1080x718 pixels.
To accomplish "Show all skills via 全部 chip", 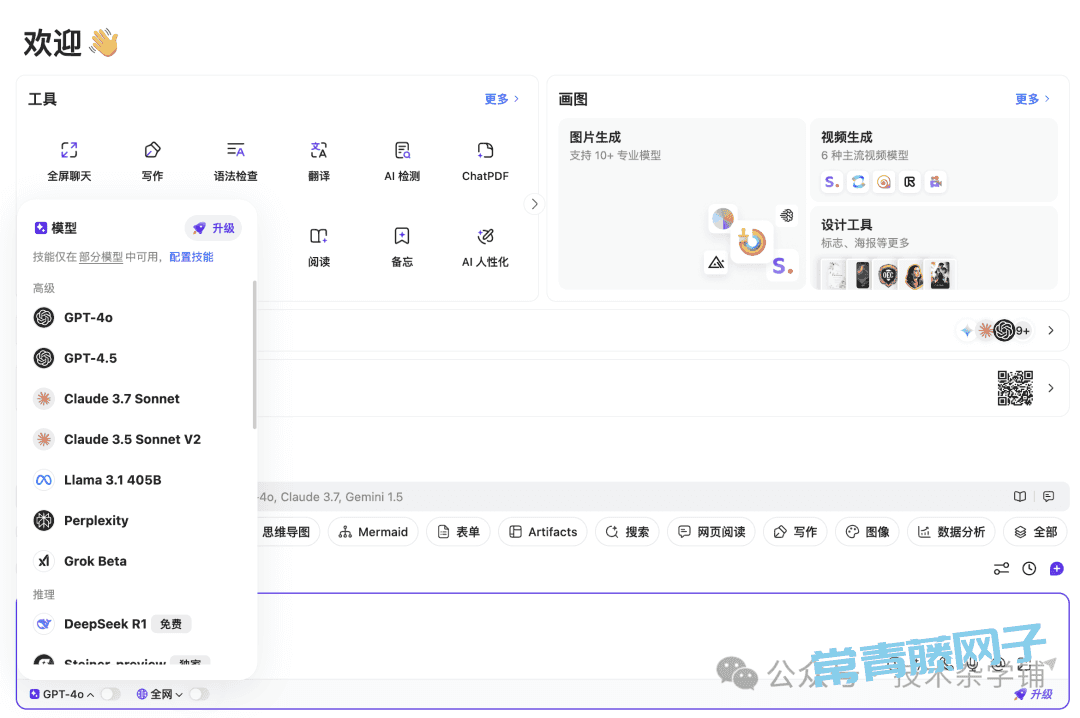I will tap(1035, 532).
